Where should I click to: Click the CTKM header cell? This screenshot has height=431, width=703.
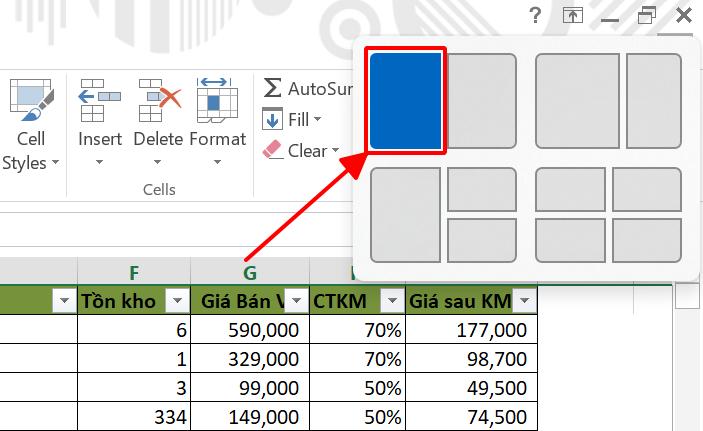pos(357,300)
